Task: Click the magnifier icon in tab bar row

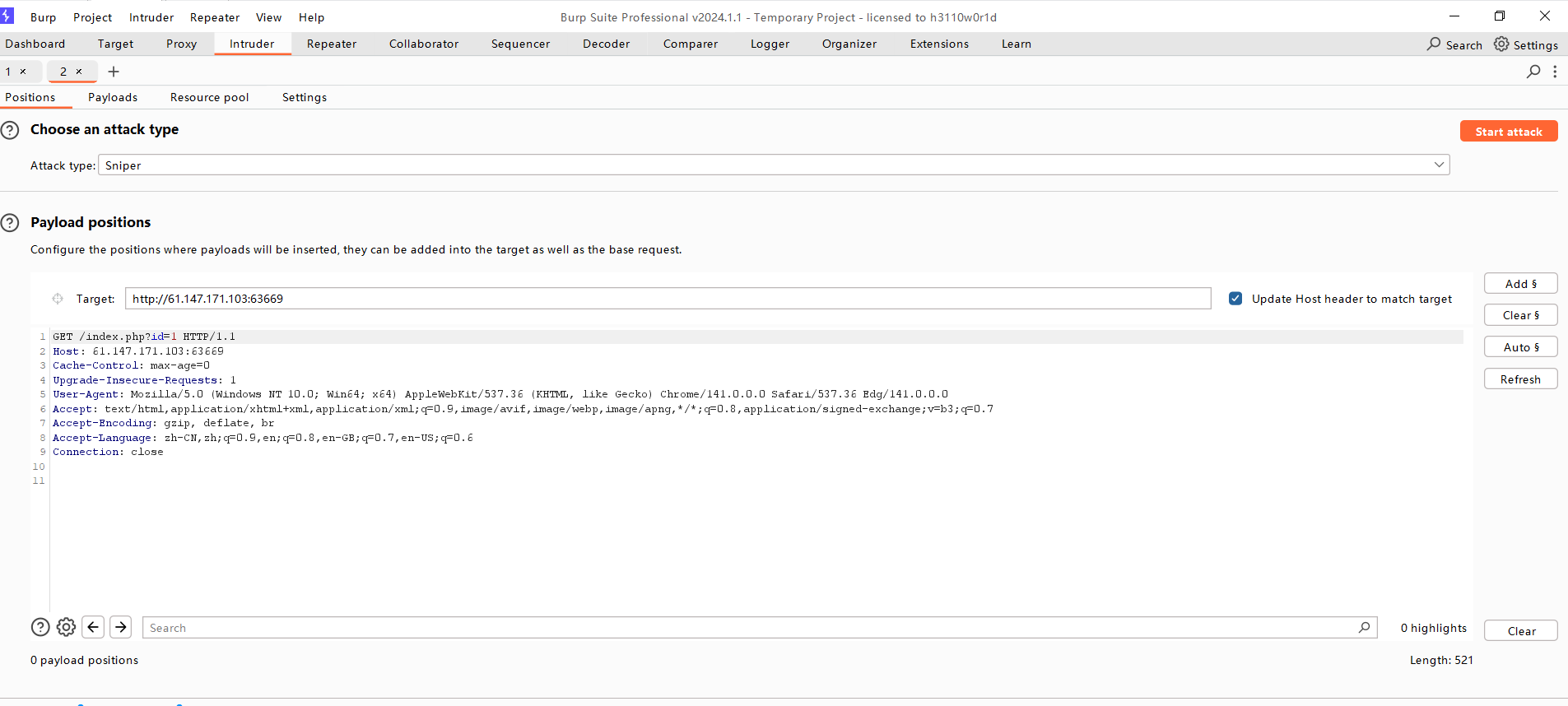Action: [x=1533, y=72]
